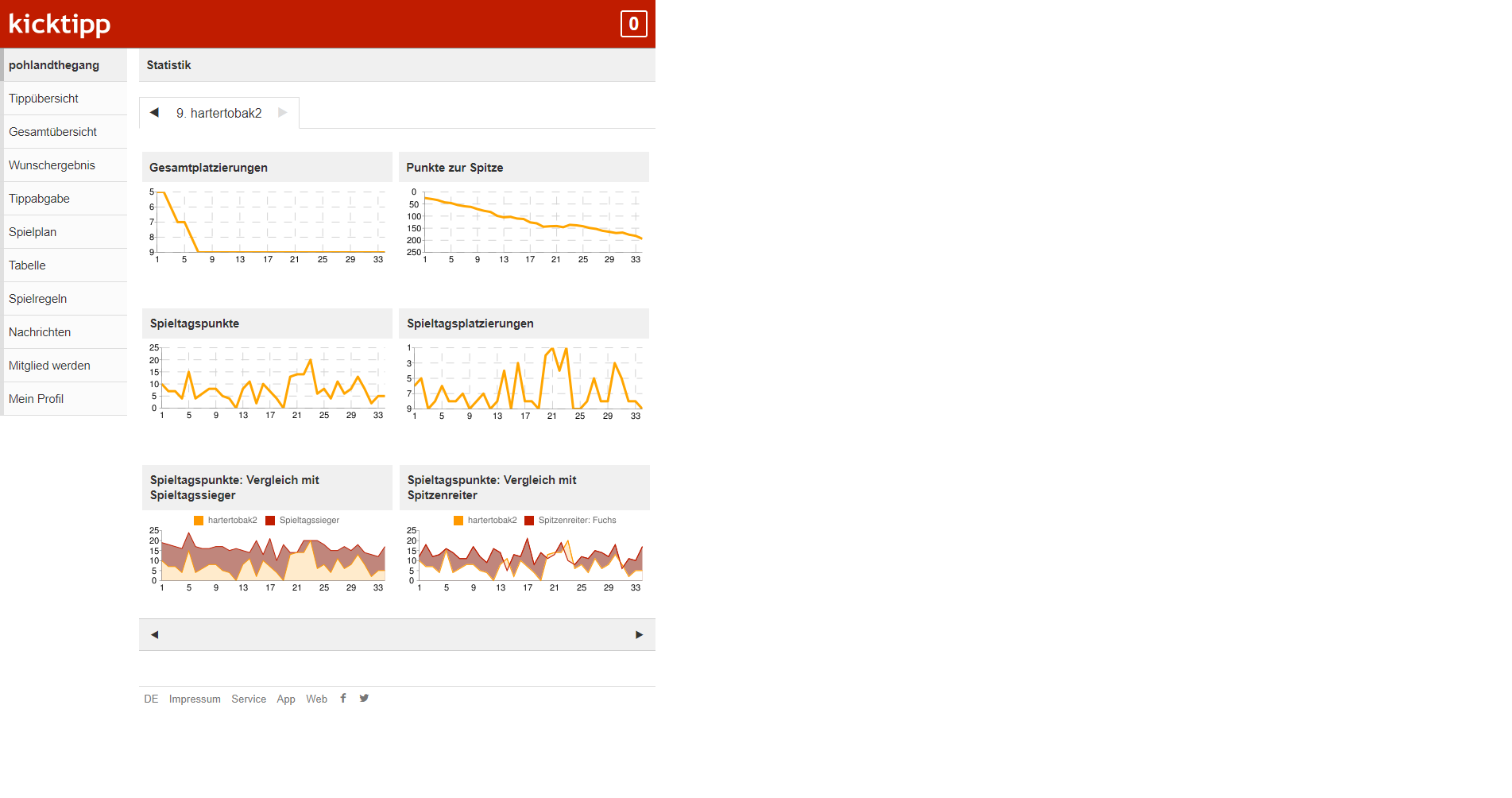
Task: Open Gesamtübersicht from the sidebar menu
Action: pos(52,132)
